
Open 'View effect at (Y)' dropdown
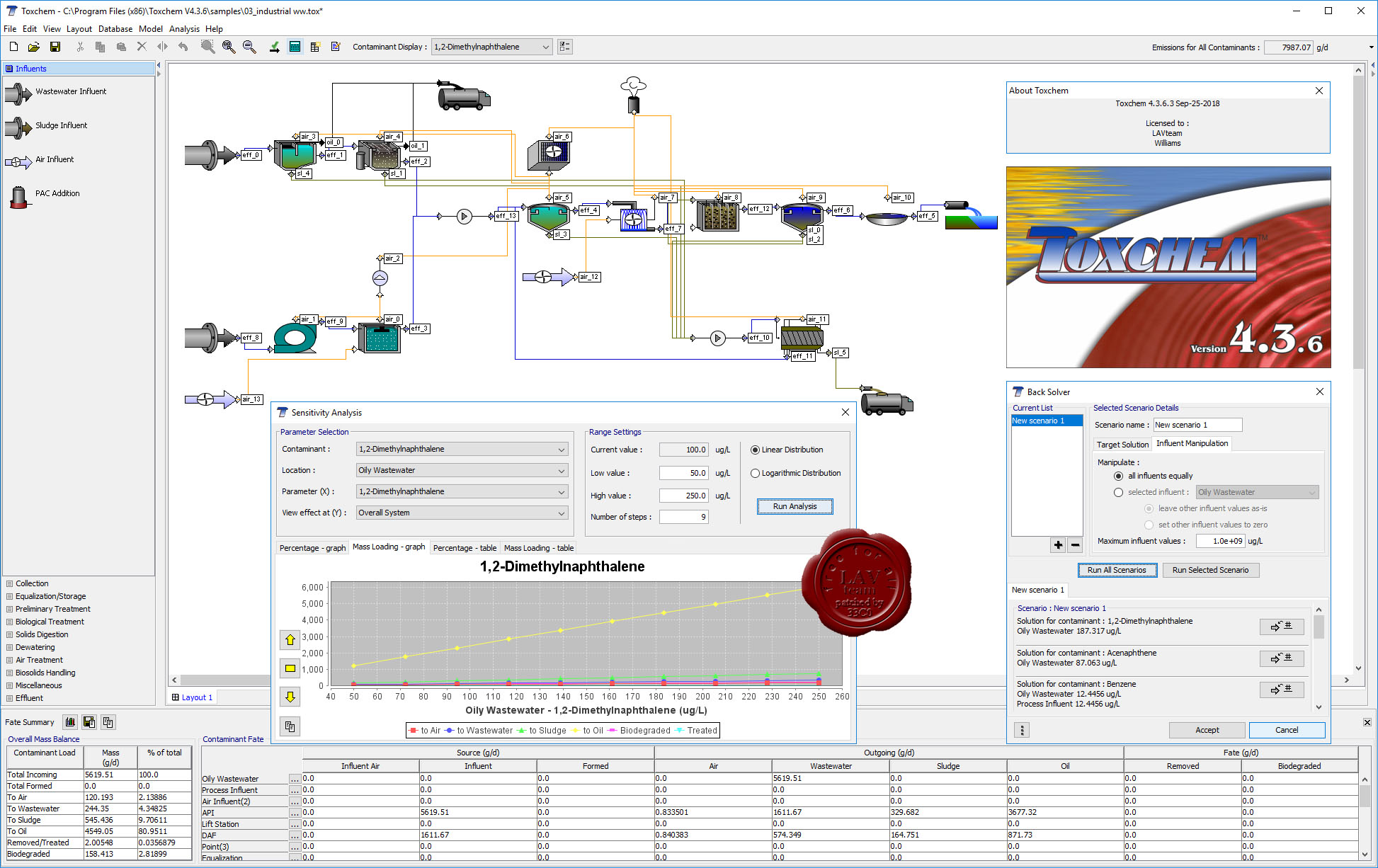coord(462,513)
